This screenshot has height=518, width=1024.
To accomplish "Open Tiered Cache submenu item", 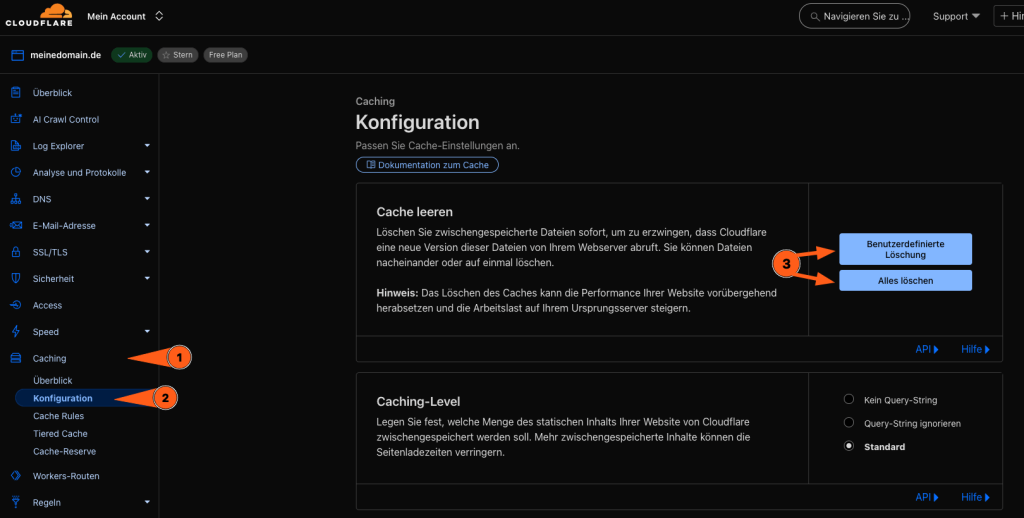I will [x=60, y=434].
